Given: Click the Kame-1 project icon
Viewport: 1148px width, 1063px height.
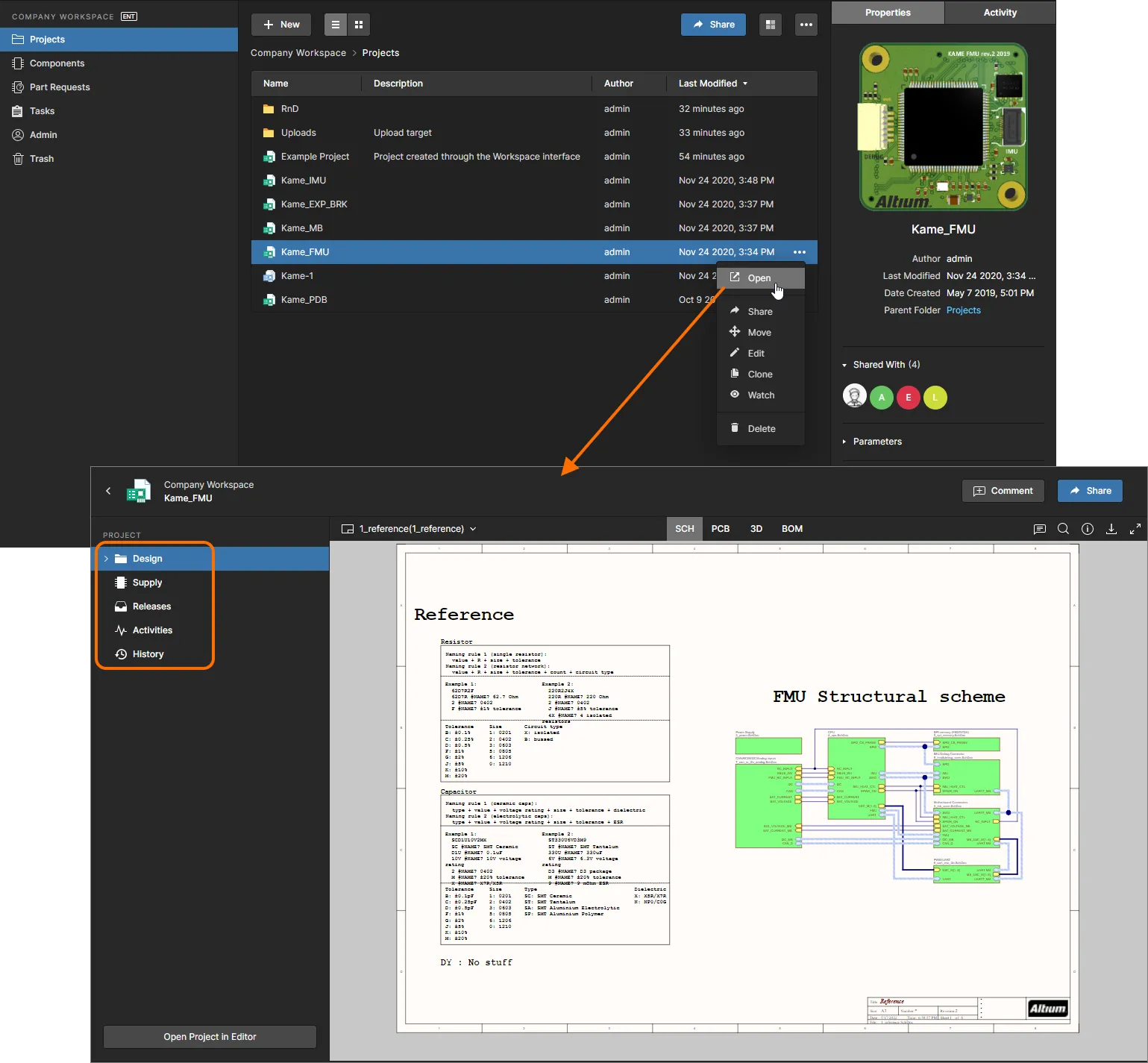Looking at the screenshot, I should click(x=269, y=276).
